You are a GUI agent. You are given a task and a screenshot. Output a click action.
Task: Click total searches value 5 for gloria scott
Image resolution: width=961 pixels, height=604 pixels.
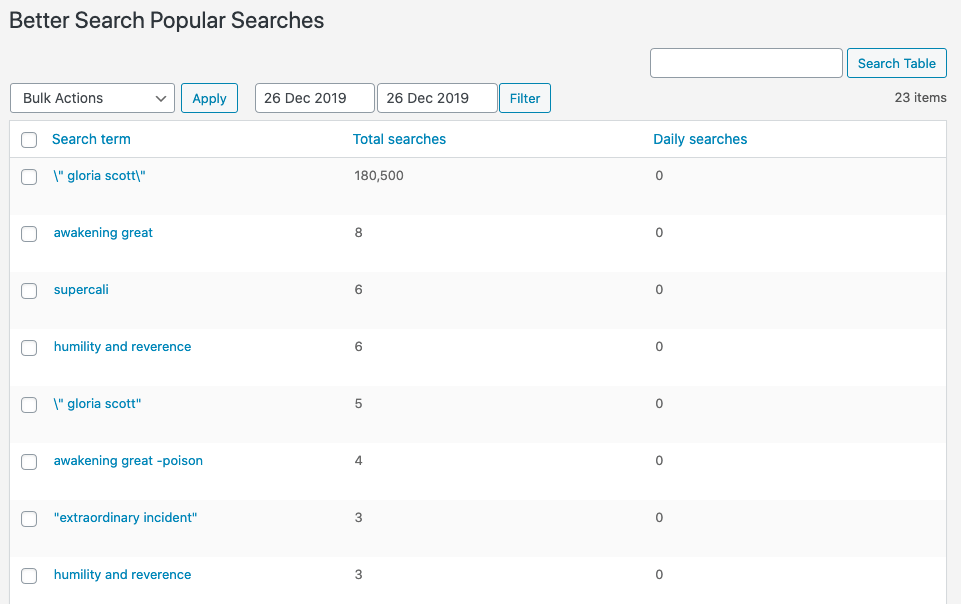(x=359, y=404)
